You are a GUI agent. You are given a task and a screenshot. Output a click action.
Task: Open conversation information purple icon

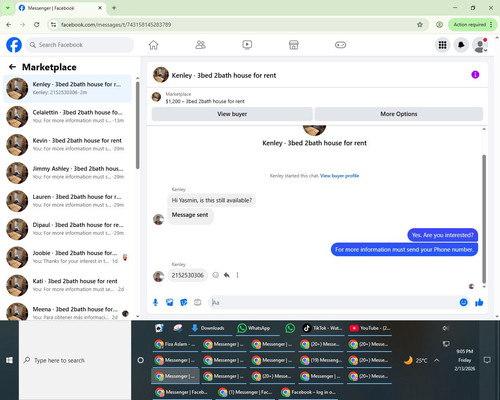pyautogui.click(x=475, y=75)
